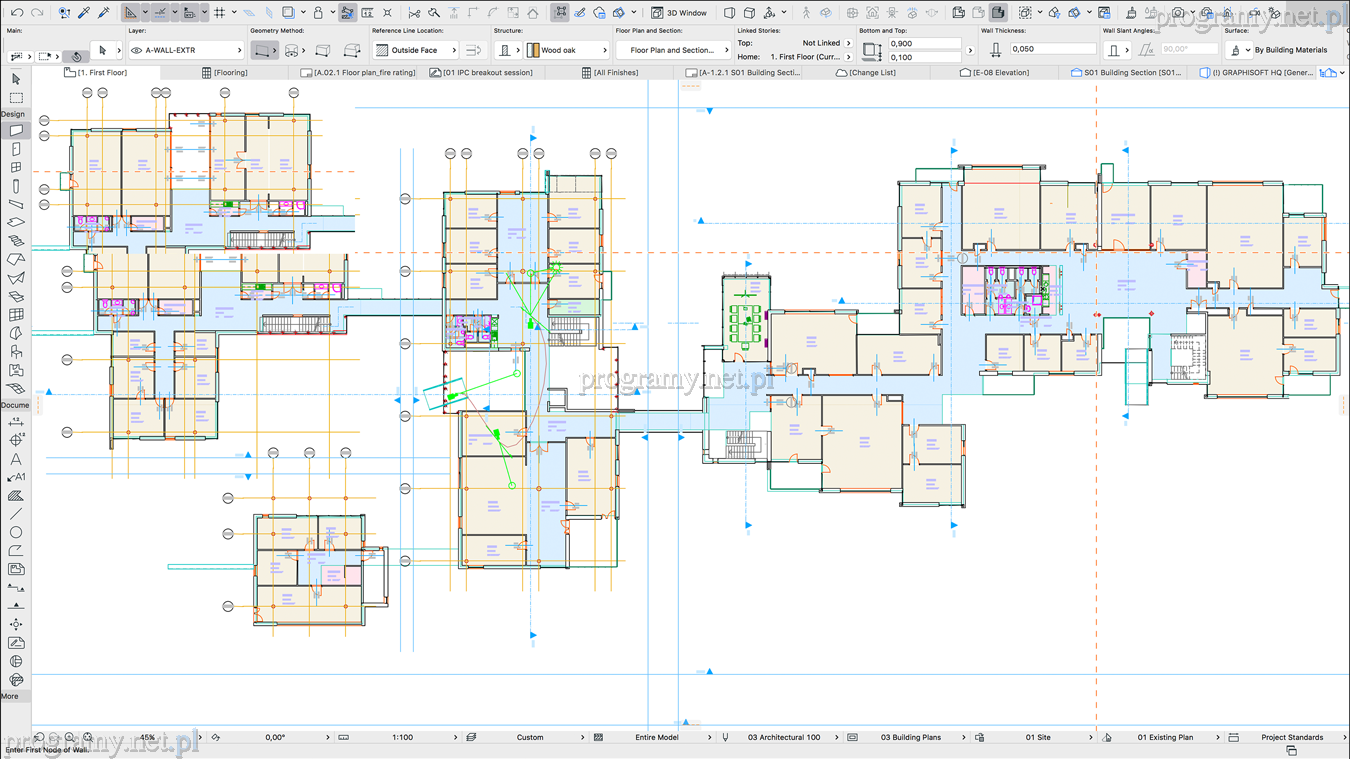Open the [E-08 Elevation] tab

[x=995, y=73]
